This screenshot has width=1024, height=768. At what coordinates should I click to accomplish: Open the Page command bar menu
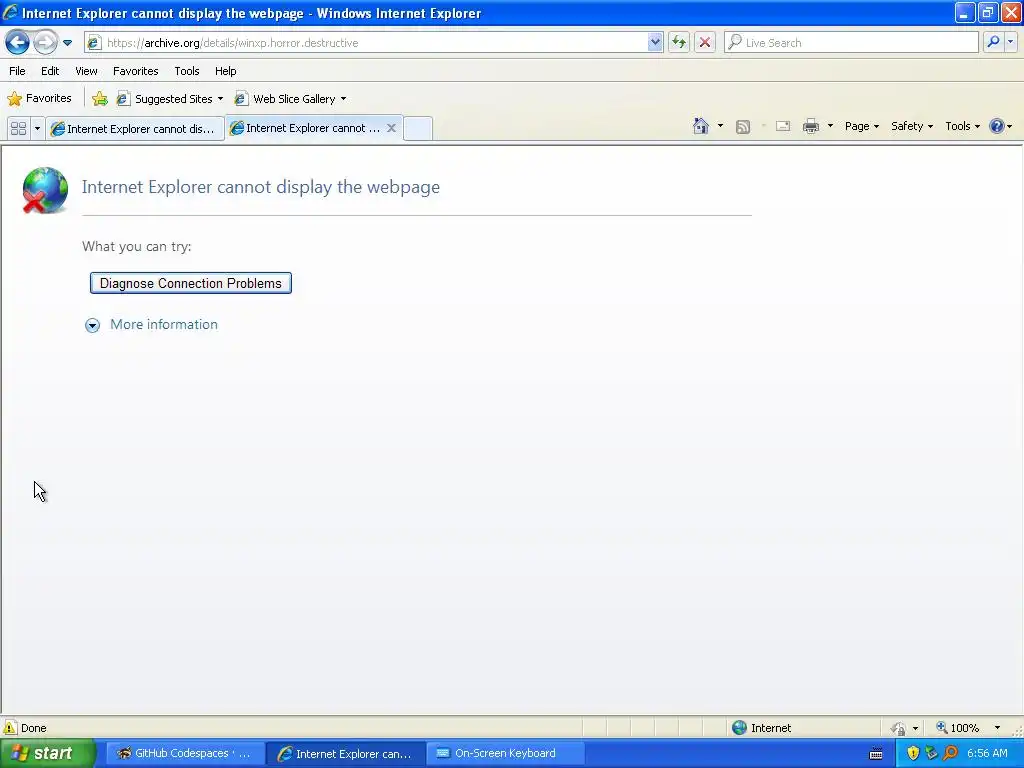tap(861, 126)
